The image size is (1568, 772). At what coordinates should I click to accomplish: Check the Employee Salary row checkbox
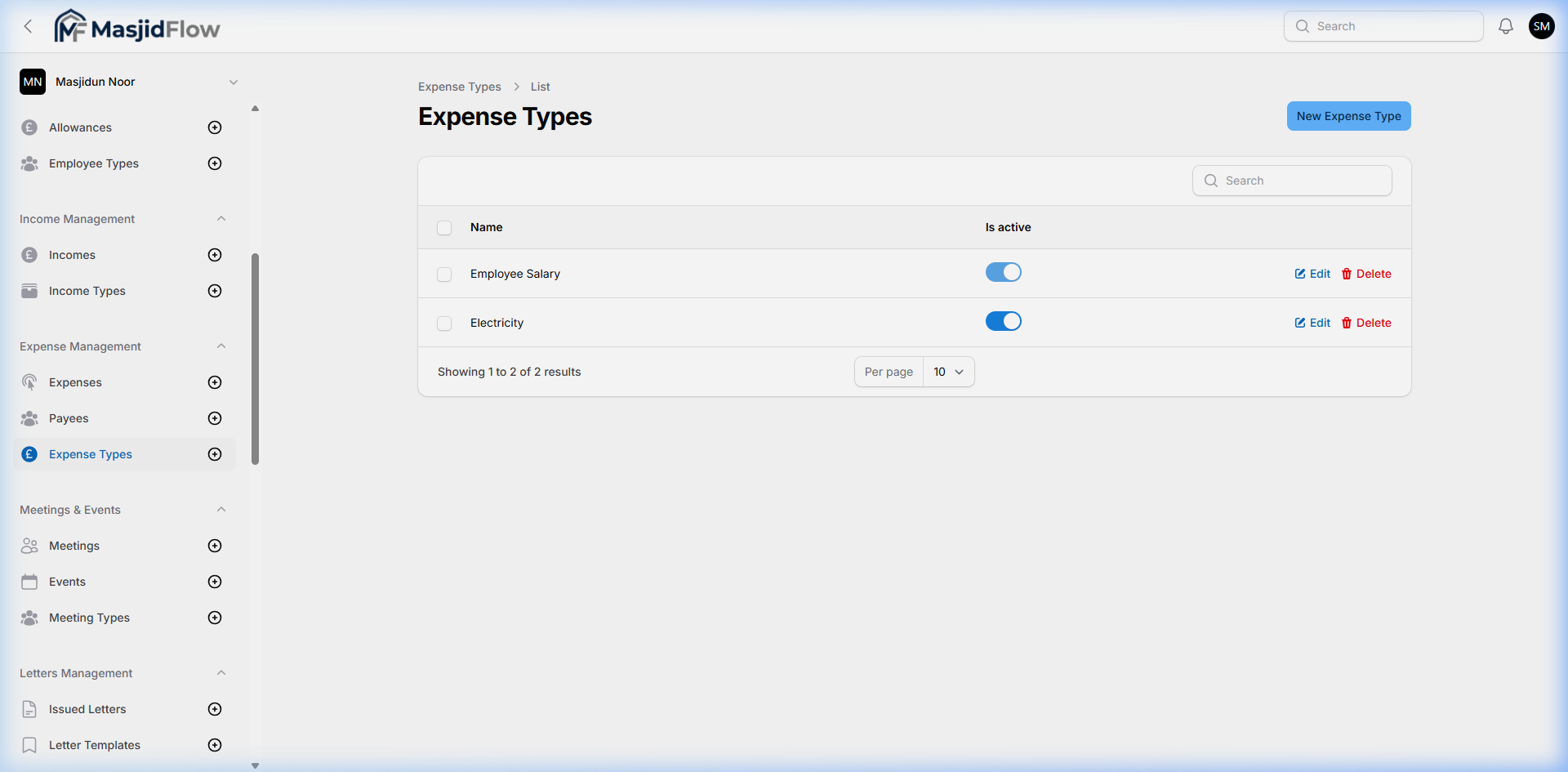click(x=444, y=274)
